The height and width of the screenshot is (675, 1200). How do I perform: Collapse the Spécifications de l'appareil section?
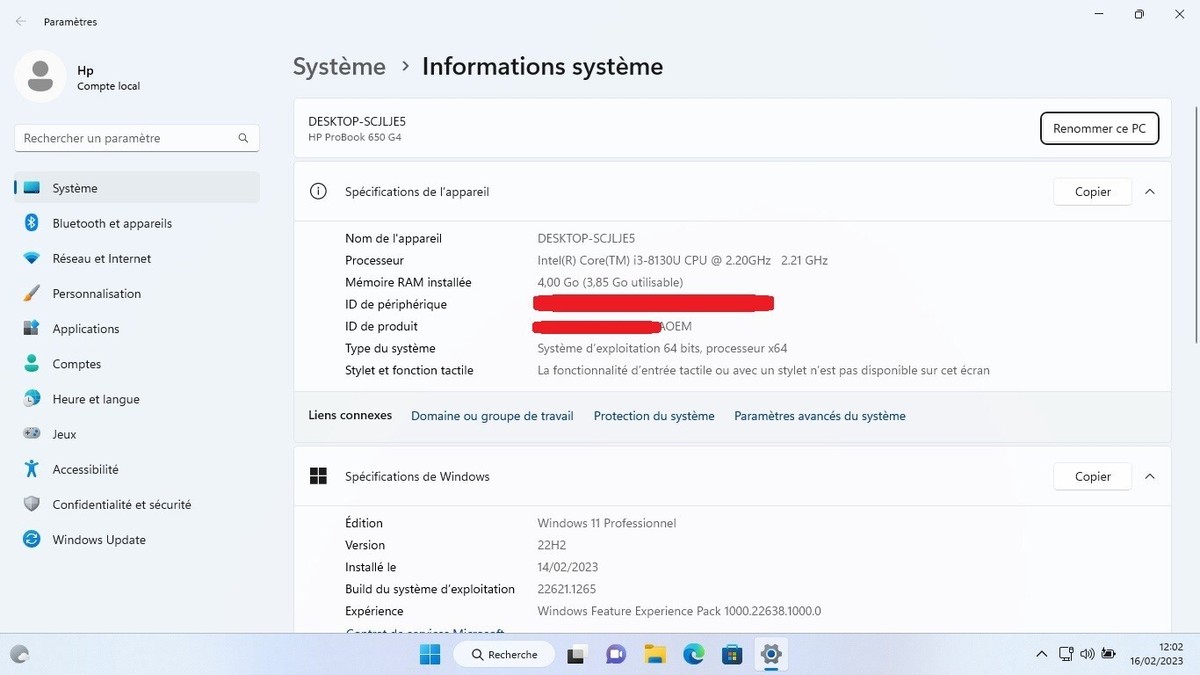tap(1150, 191)
